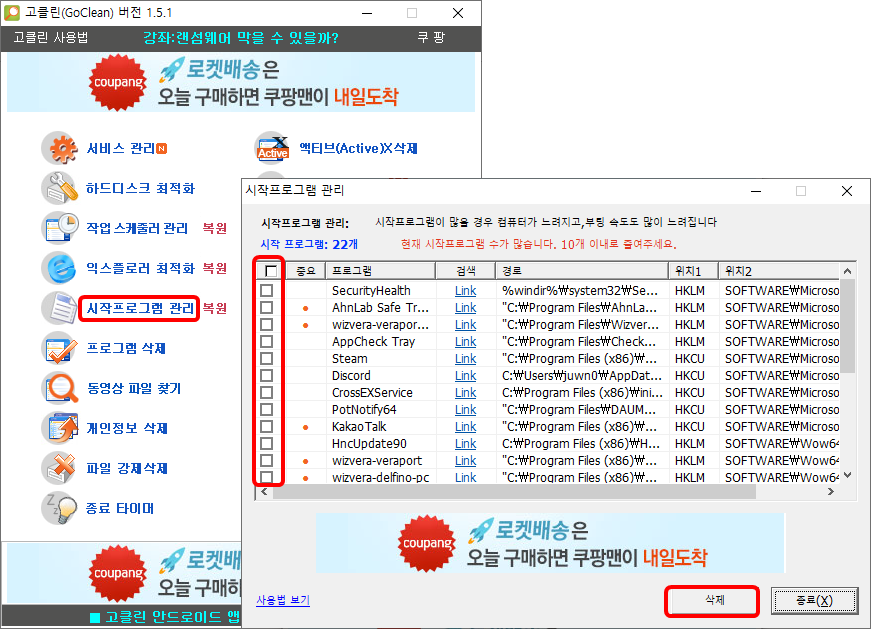Open the search Link for Steam
871x629 pixels.
point(465,358)
